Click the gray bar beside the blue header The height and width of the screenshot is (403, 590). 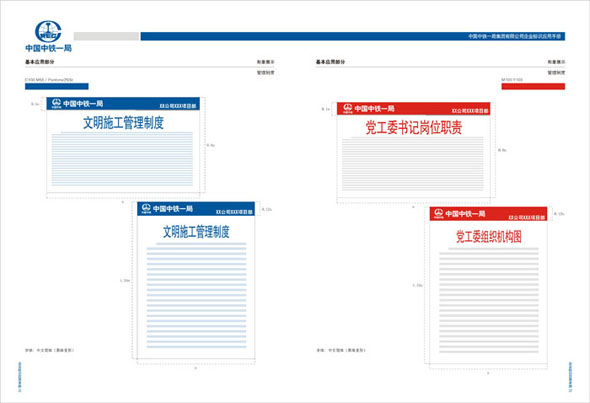pos(106,36)
